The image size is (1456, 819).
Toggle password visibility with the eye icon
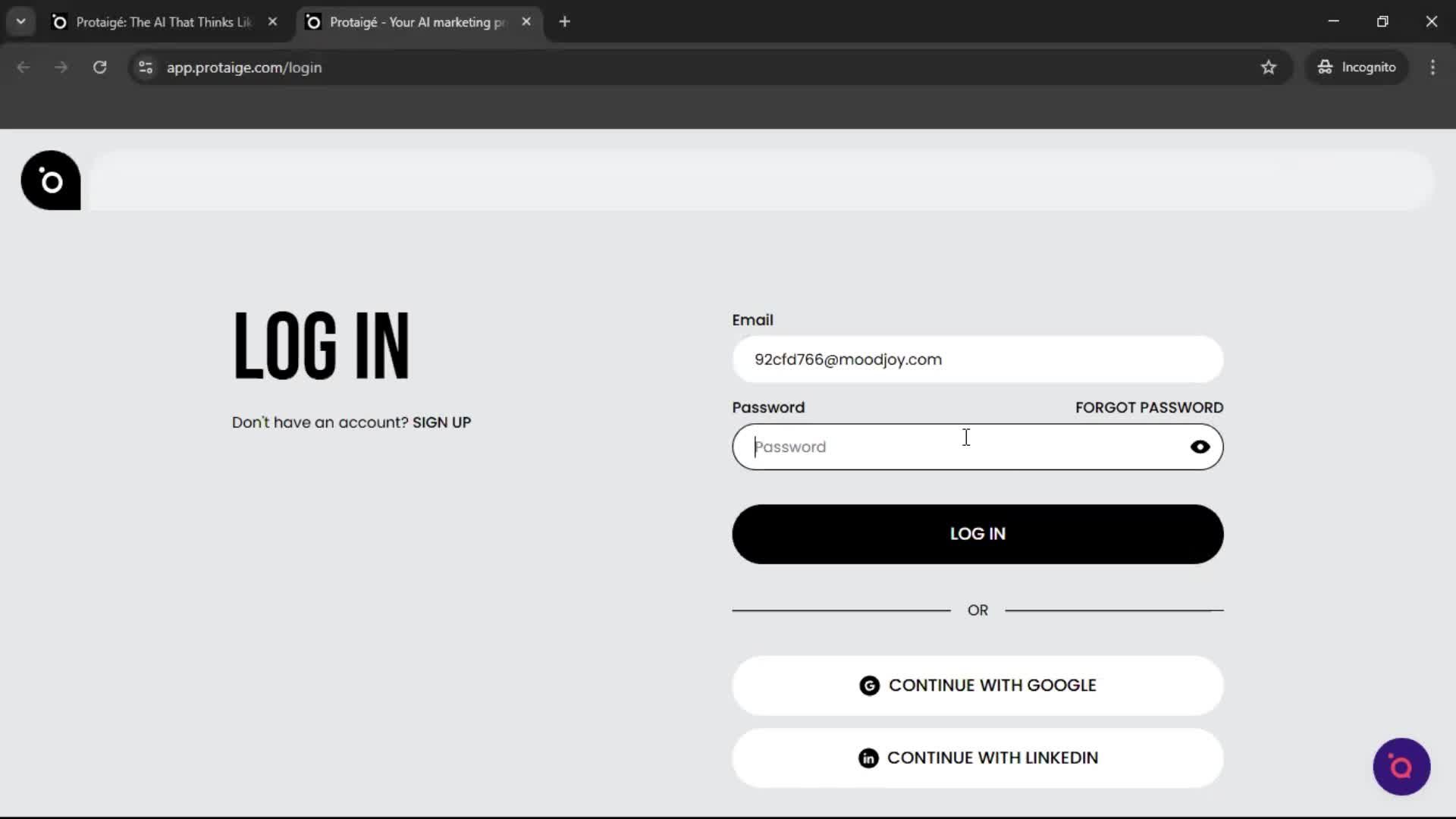click(x=1200, y=447)
